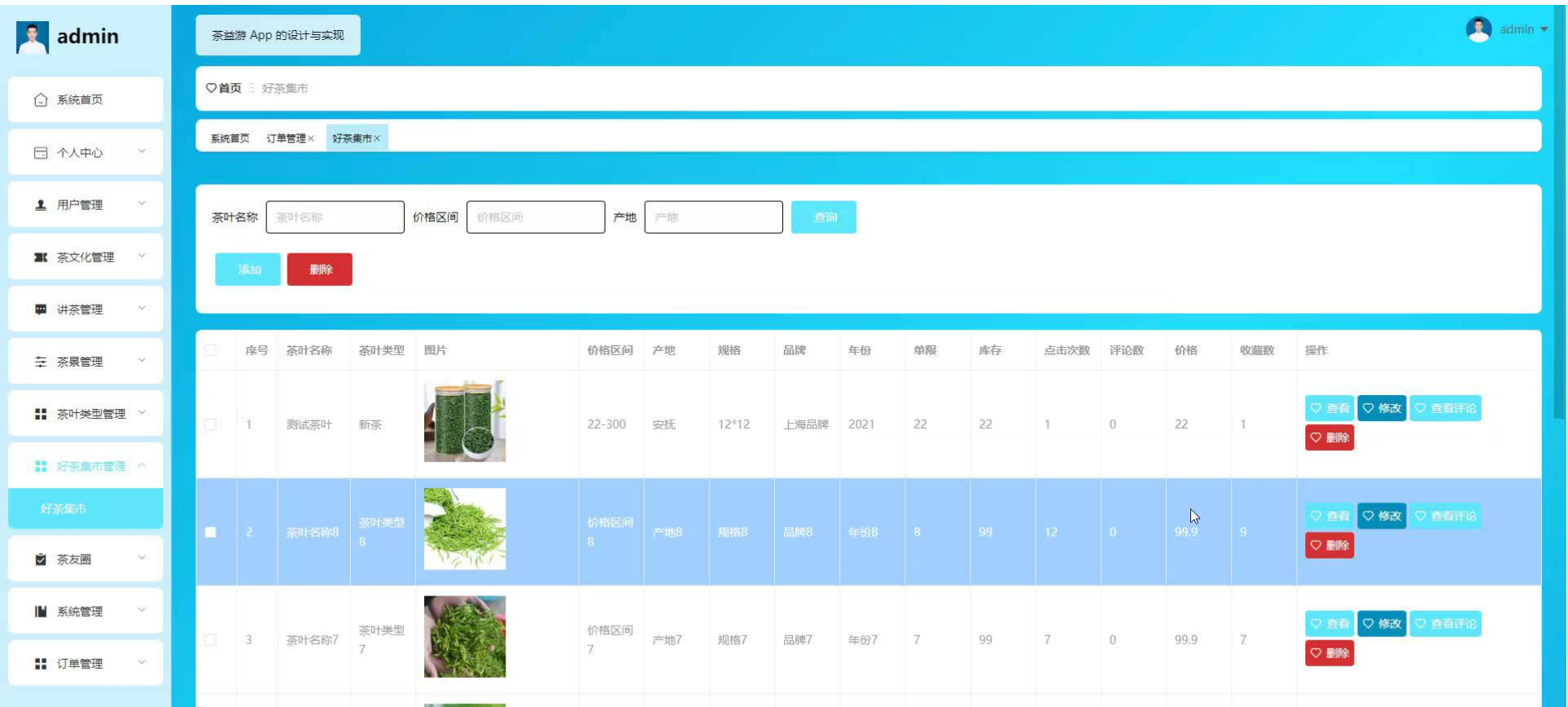The height and width of the screenshot is (707, 1568).
Task: Expand the 系统管理 sidebar menu
Action: point(142,610)
